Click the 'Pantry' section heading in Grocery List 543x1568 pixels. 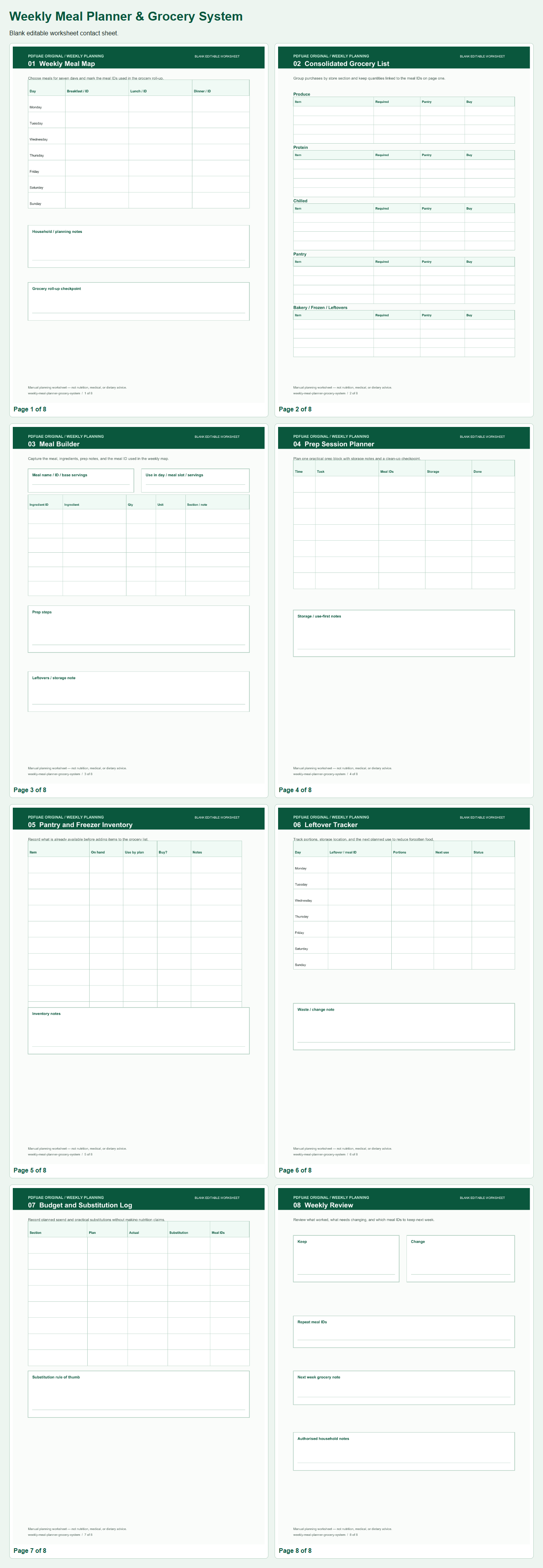(300, 254)
